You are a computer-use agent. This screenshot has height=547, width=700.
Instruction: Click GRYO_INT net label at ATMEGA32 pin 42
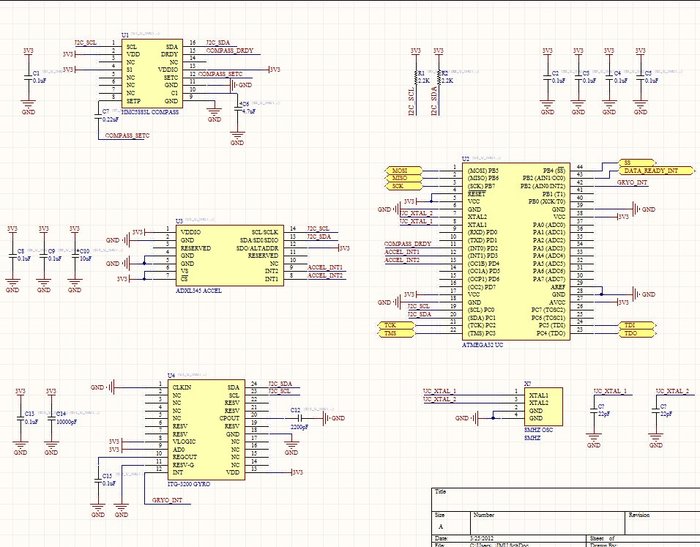point(633,182)
